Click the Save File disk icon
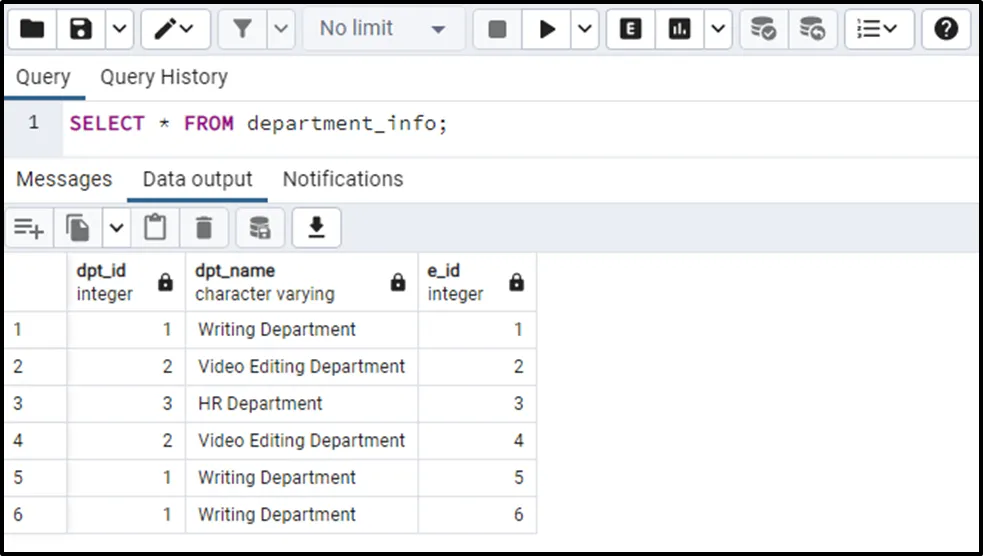The width and height of the screenshot is (983, 556). click(81, 29)
